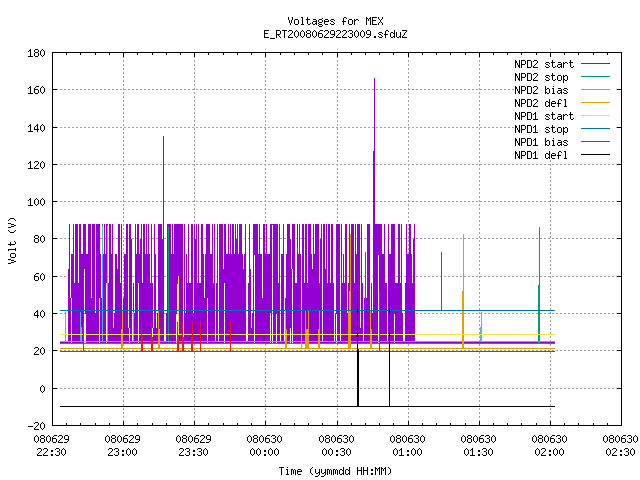This screenshot has height=480, width=640.
Task: Click the x-axis tick 080630 00:00
Action: (x=264, y=446)
